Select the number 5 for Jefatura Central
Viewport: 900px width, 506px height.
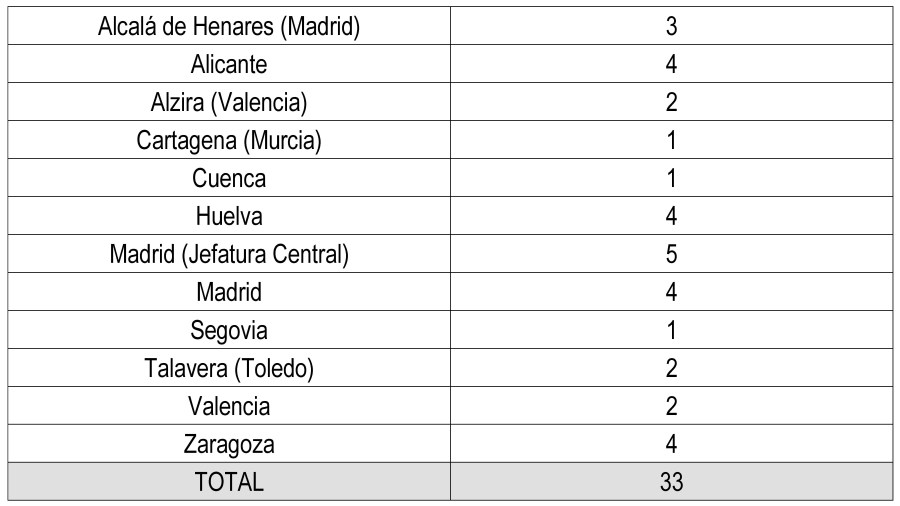click(x=671, y=255)
